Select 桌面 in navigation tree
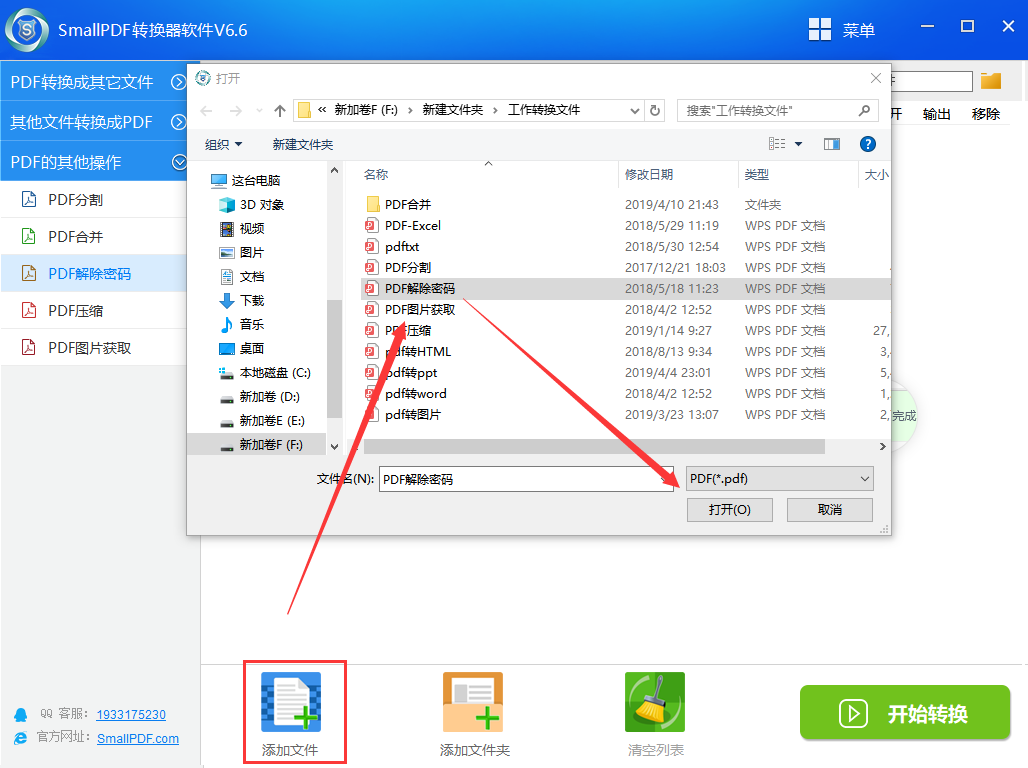Image resolution: width=1028 pixels, height=768 pixels. [x=243, y=348]
